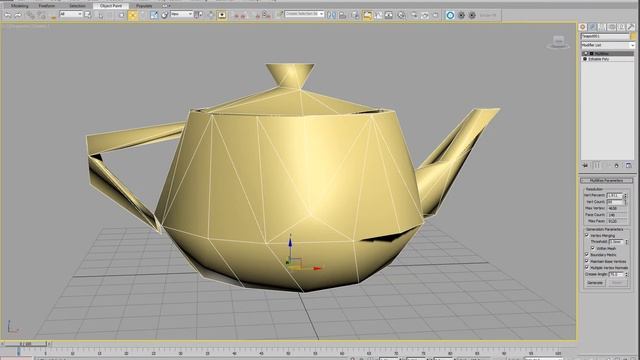The image size is (640, 360).
Task: Switch to the Motion command panel tab
Action: click(611, 27)
